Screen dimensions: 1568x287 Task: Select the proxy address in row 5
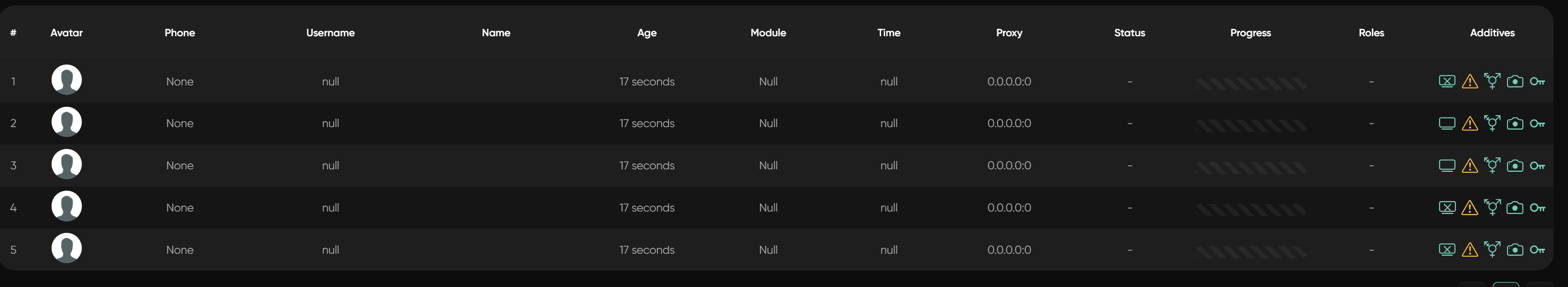point(1009,250)
